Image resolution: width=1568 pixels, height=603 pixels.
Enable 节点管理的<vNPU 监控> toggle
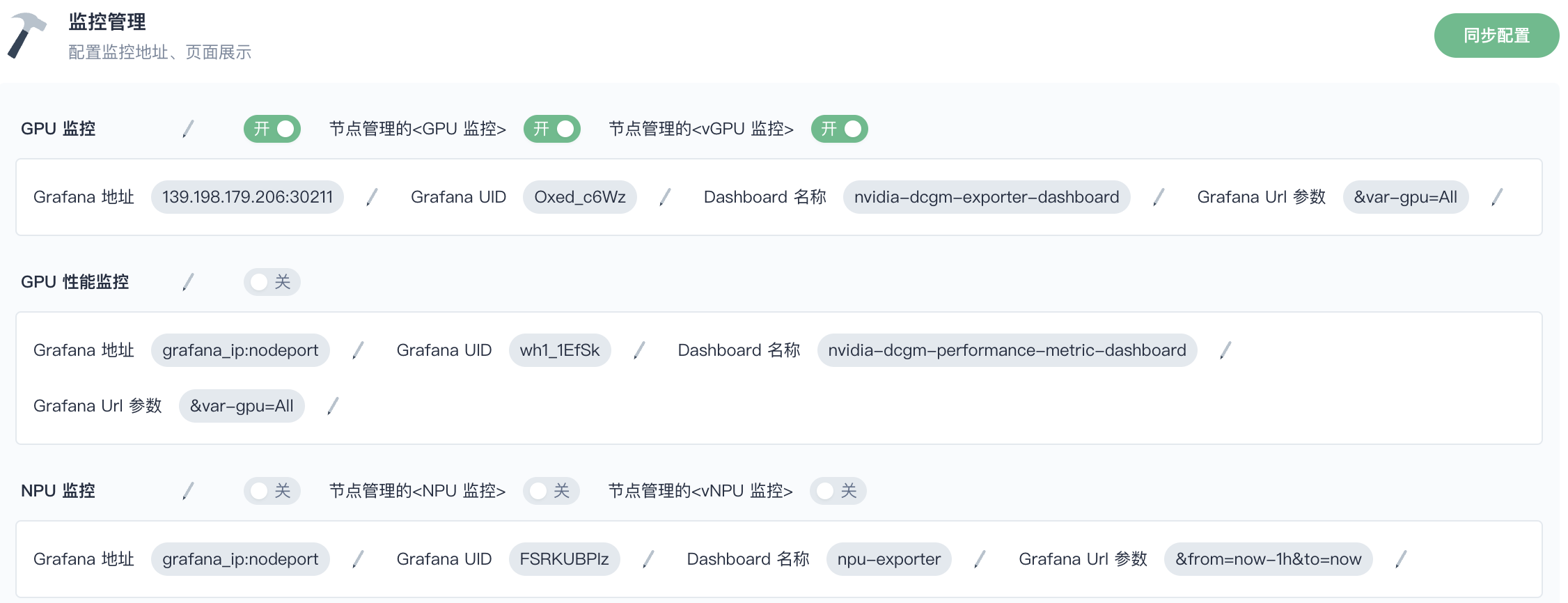click(838, 491)
